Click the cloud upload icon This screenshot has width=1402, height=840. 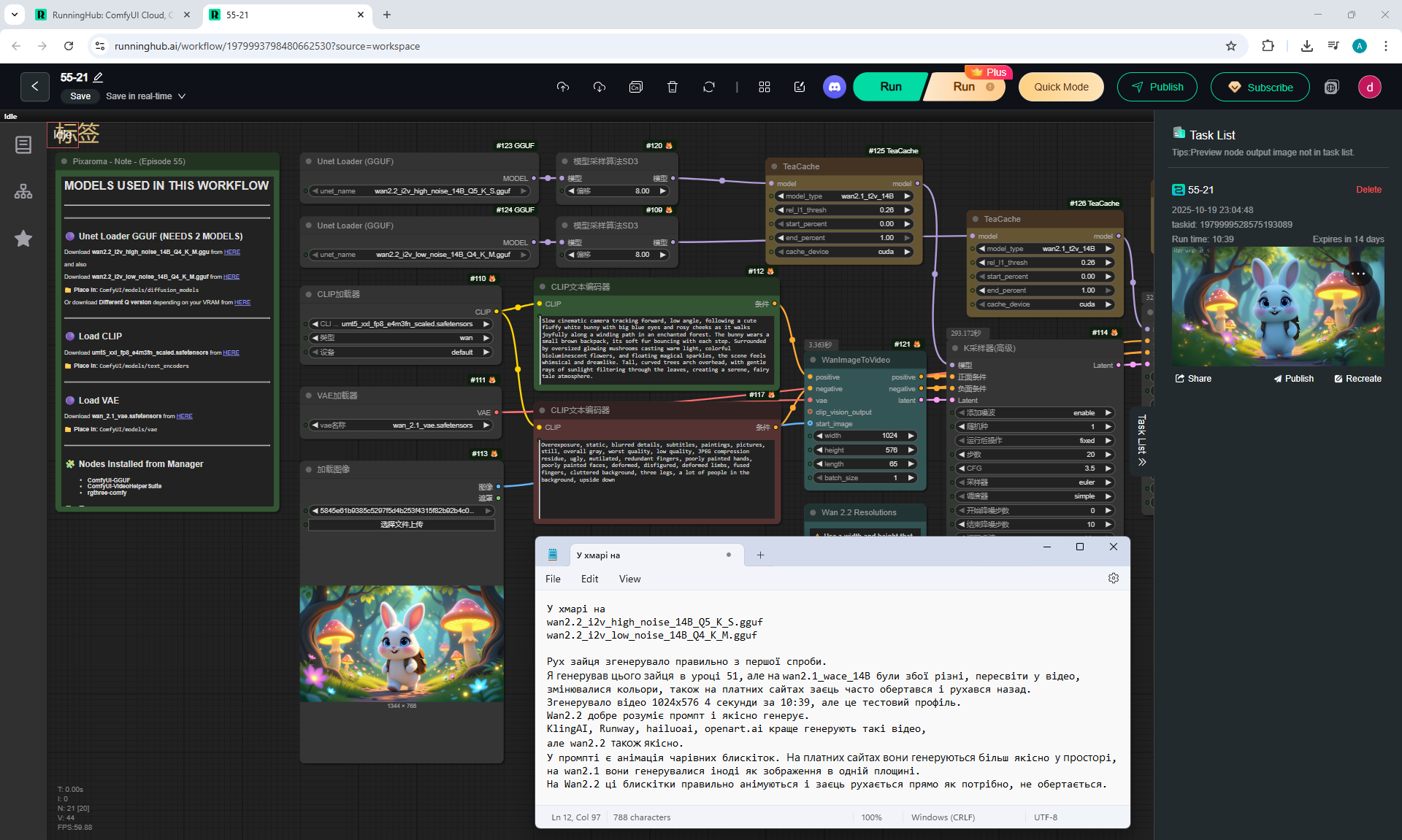[562, 87]
